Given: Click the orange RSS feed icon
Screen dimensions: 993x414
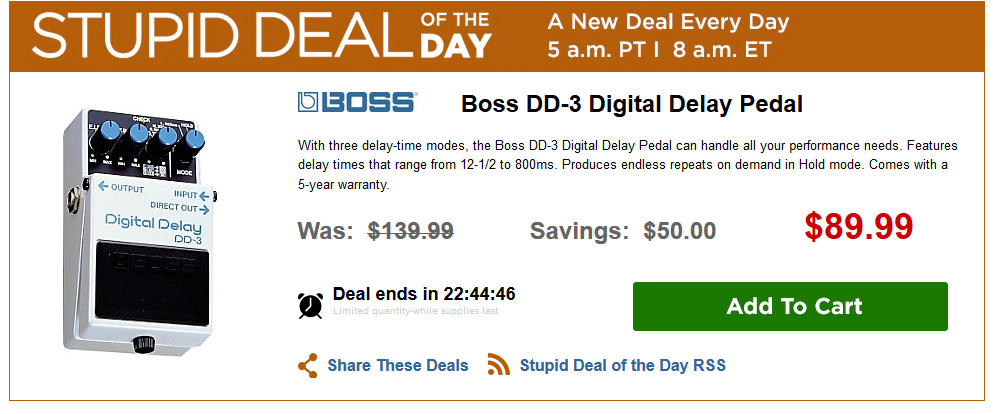Looking at the screenshot, I should pos(498,365).
